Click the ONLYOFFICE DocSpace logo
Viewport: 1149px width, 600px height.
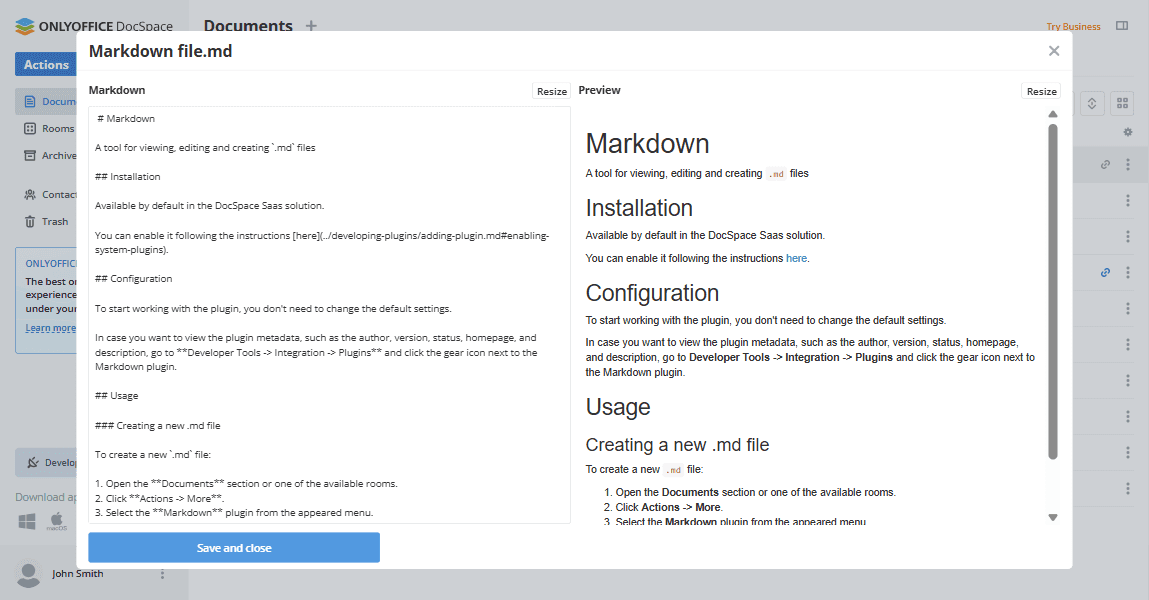(94, 26)
